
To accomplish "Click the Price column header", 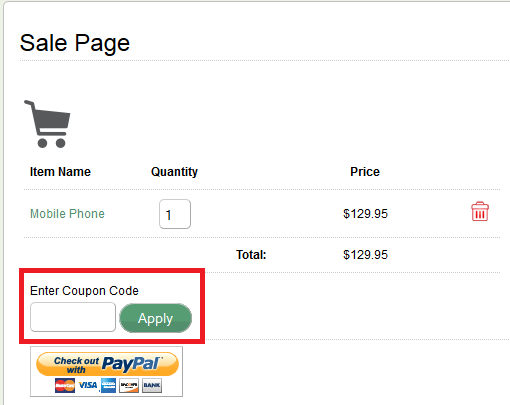I will pos(365,172).
